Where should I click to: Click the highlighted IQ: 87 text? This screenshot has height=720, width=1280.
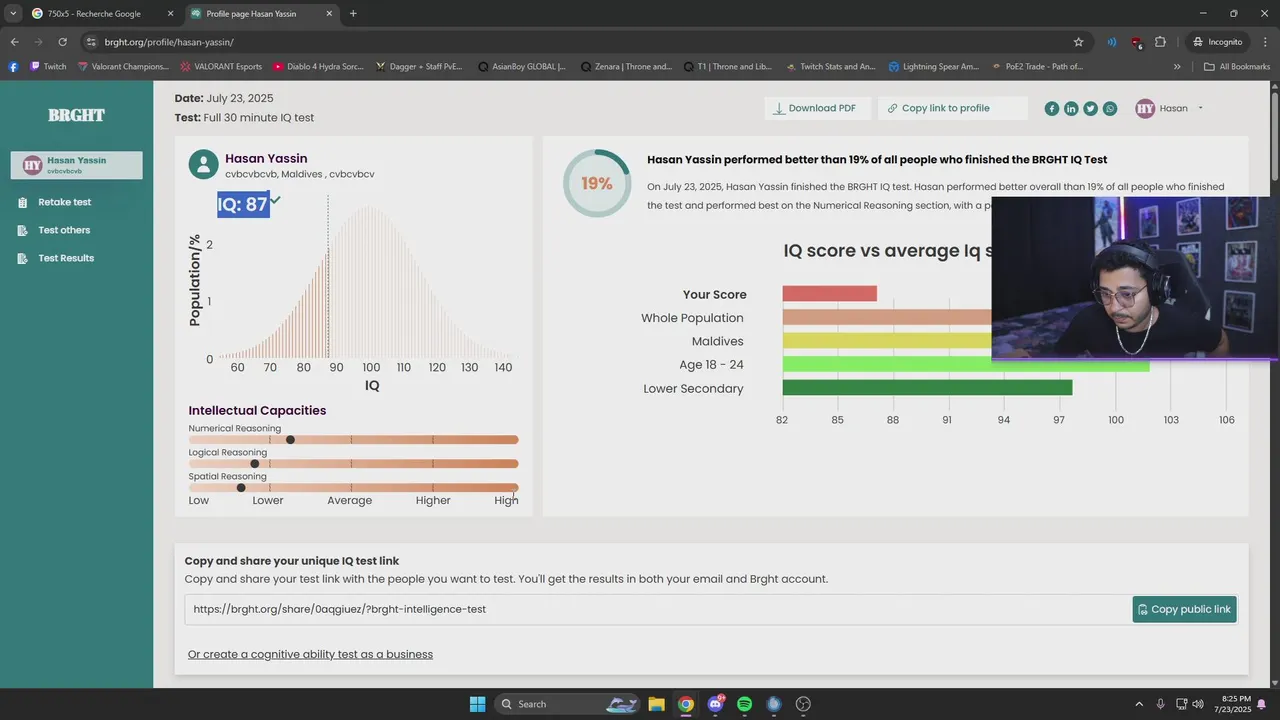click(243, 204)
